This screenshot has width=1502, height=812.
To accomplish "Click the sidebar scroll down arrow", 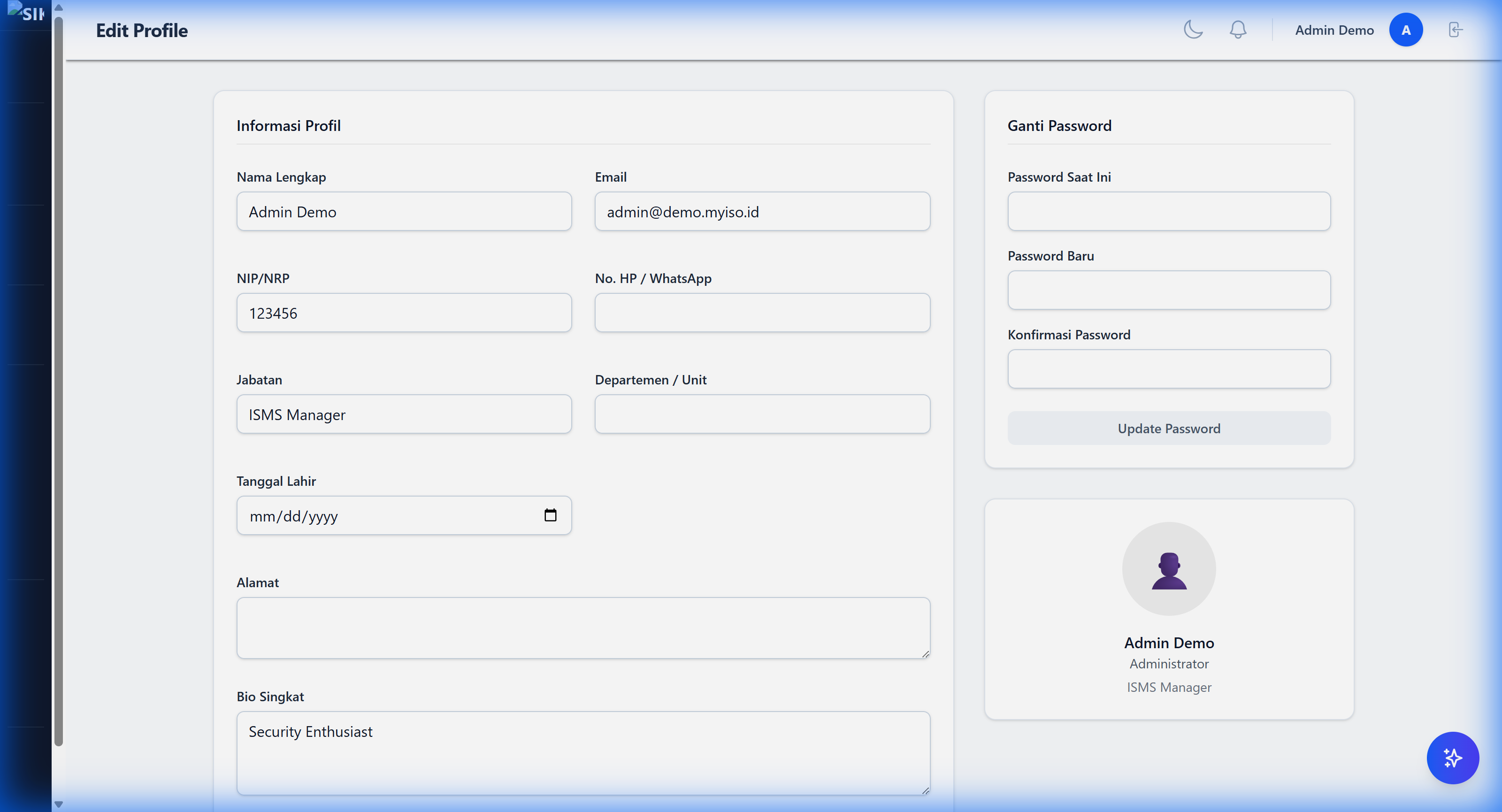I will [58, 804].
